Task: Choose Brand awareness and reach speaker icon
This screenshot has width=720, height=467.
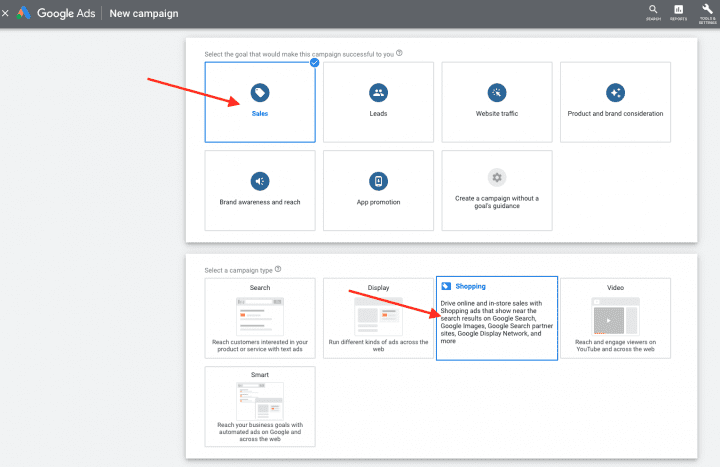Action: [x=260, y=181]
